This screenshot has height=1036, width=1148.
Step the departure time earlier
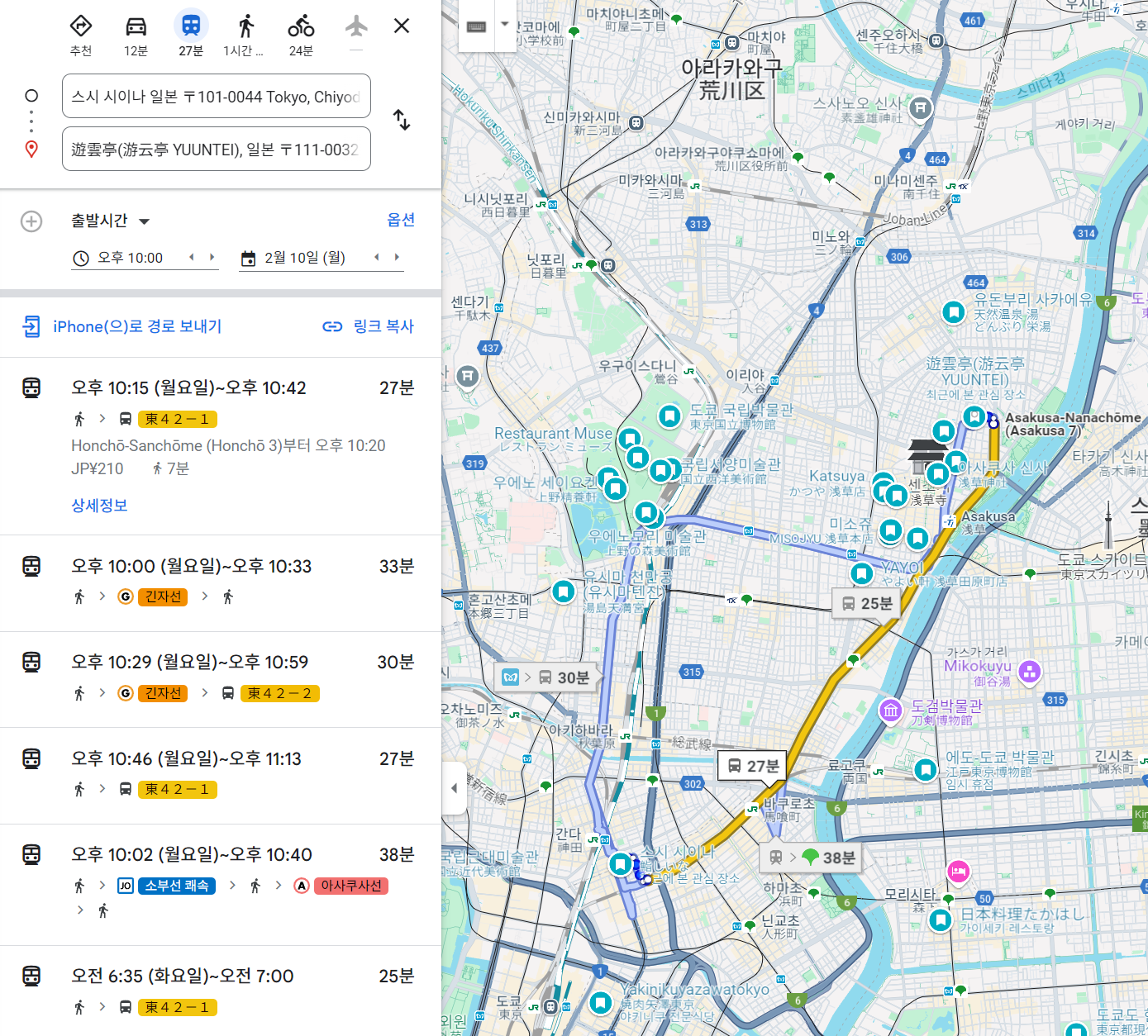point(192,257)
